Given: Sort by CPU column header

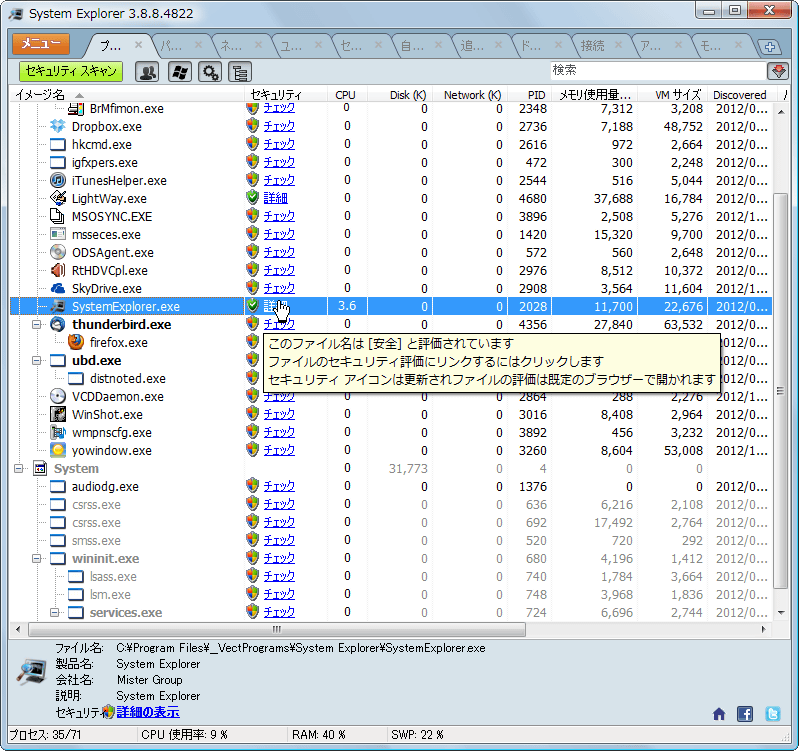Looking at the screenshot, I should coord(345,95).
